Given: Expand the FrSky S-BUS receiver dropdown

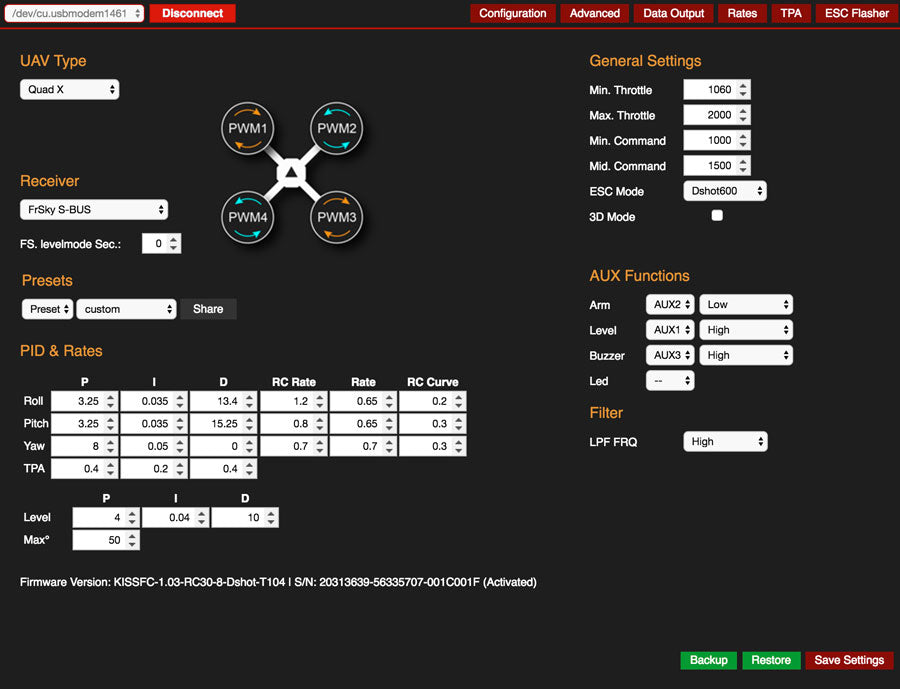Looking at the screenshot, I should tap(94, 210).
